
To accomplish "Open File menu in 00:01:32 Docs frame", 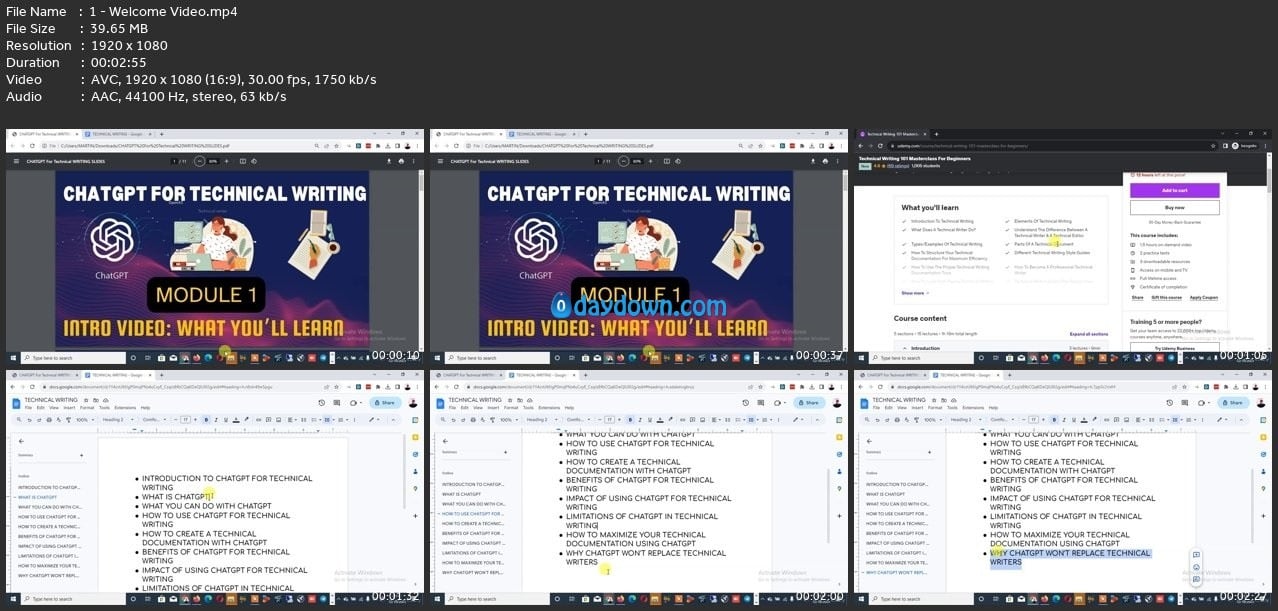I will point(28,408).
